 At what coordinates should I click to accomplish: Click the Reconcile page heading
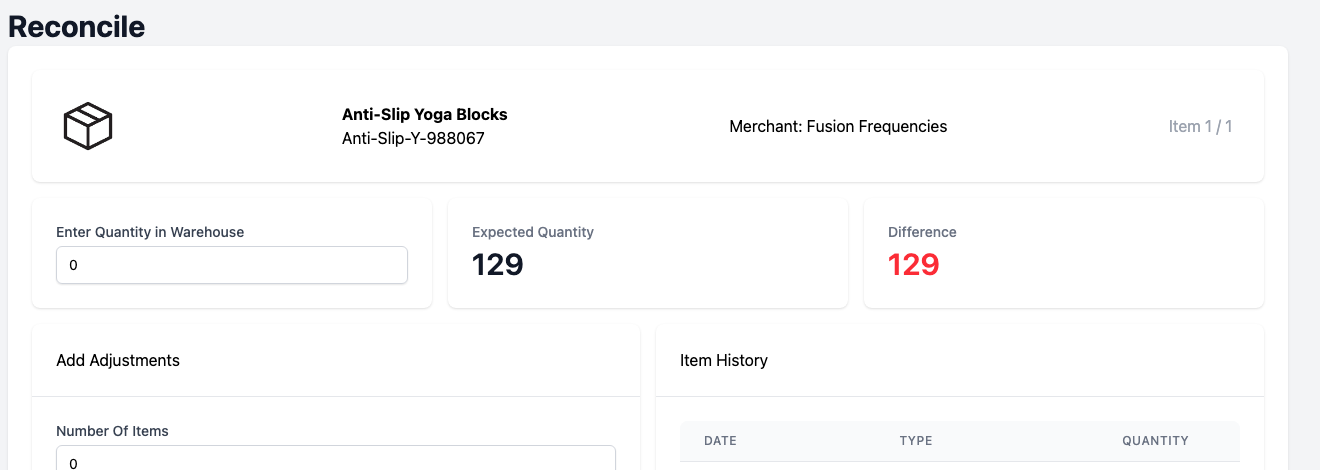pyautogui.click(x=77, y=26)
